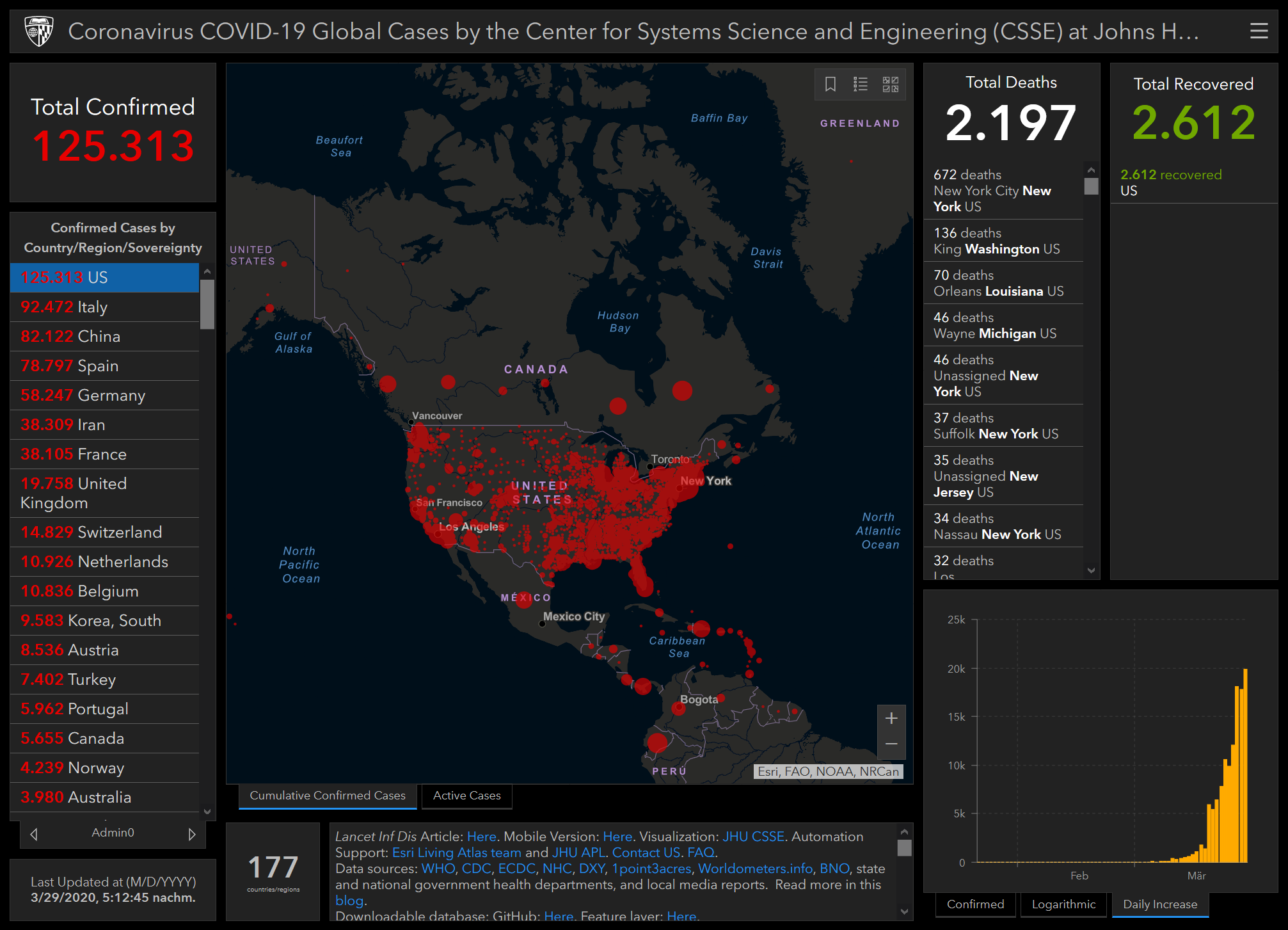Screen dimensions: 1288x930
Task: Open the JHU APL link
Action: pyautogui.click(x=578, y=853)
